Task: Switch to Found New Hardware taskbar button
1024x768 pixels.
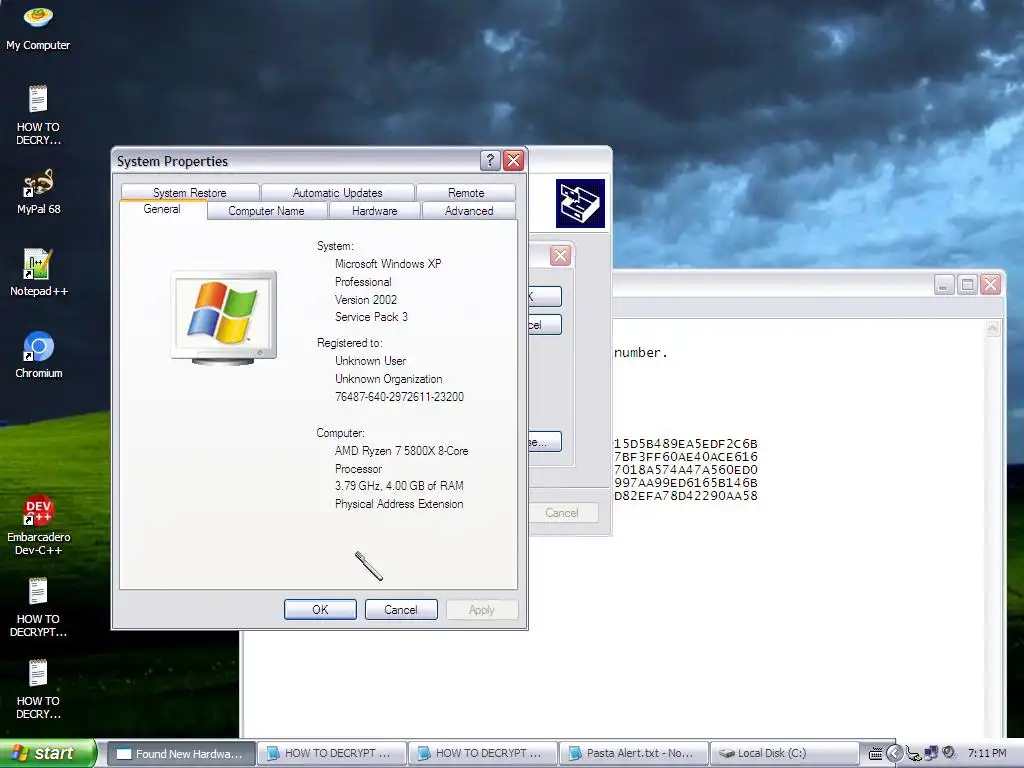Action: tap(181, 753)
